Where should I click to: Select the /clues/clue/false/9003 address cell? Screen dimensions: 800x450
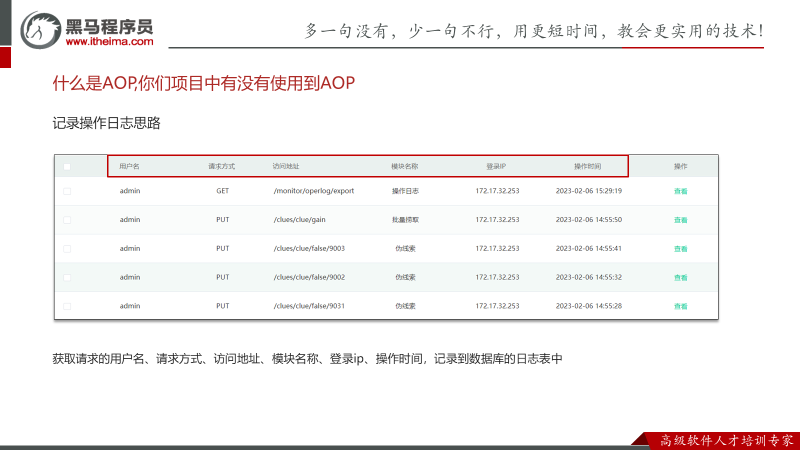309,248
